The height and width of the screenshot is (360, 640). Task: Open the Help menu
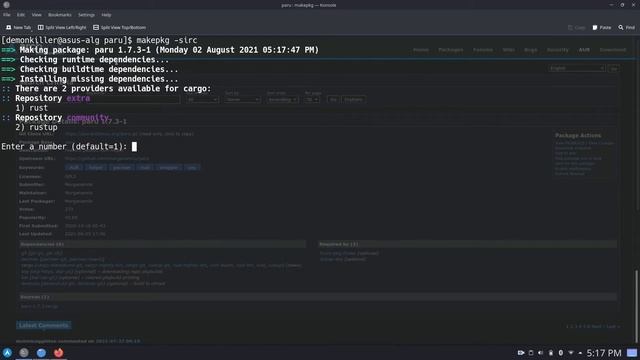(106, 15)
